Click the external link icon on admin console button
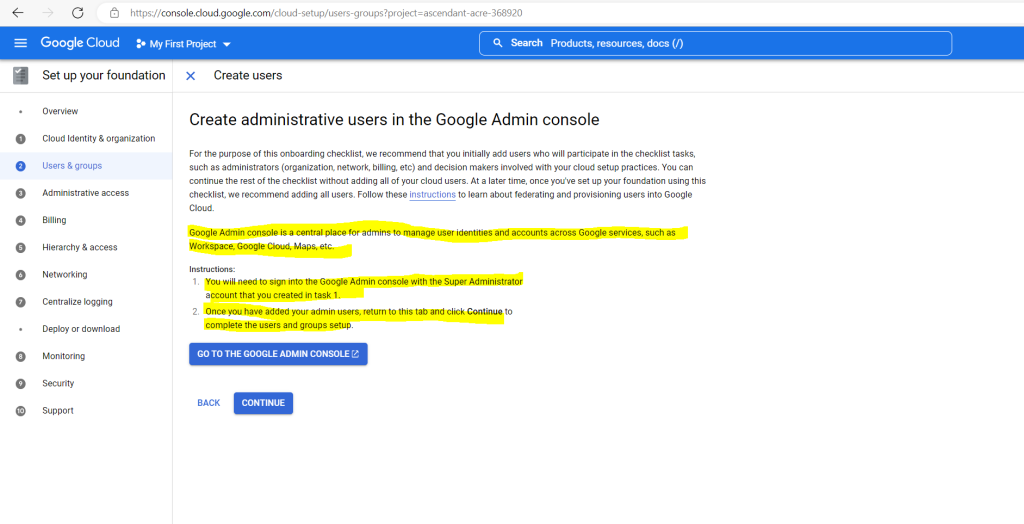Image resolution: width=1024 pixels, height=524 pixels. (x=355, y=354)
